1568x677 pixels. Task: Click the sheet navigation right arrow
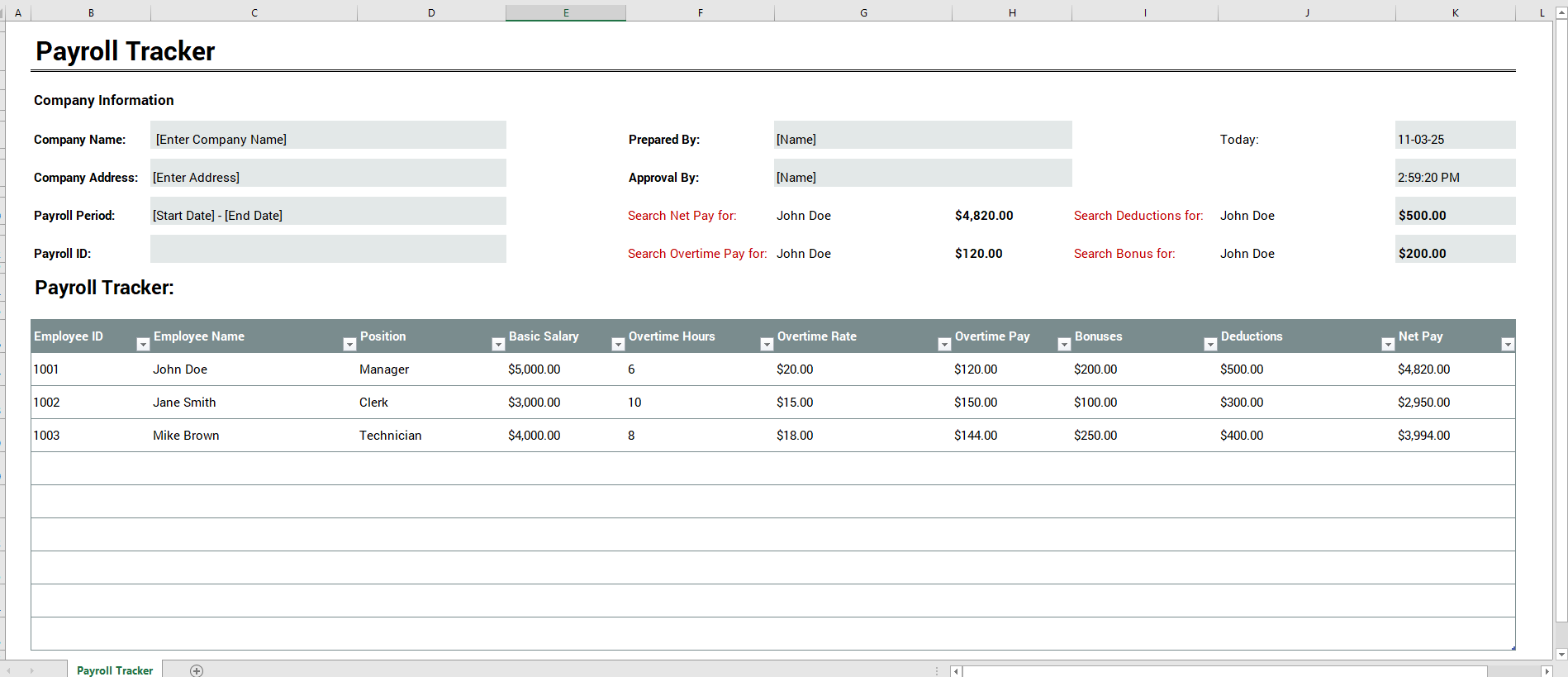click(32, 670)
